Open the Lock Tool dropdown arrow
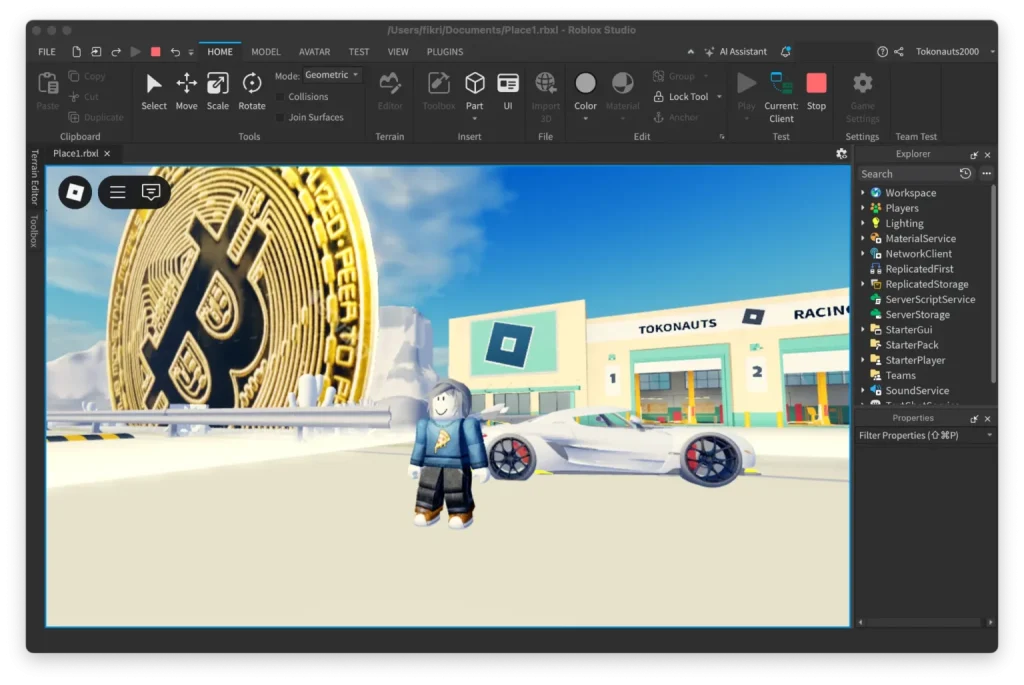The image size is (1024, 685). coord(719,97)
